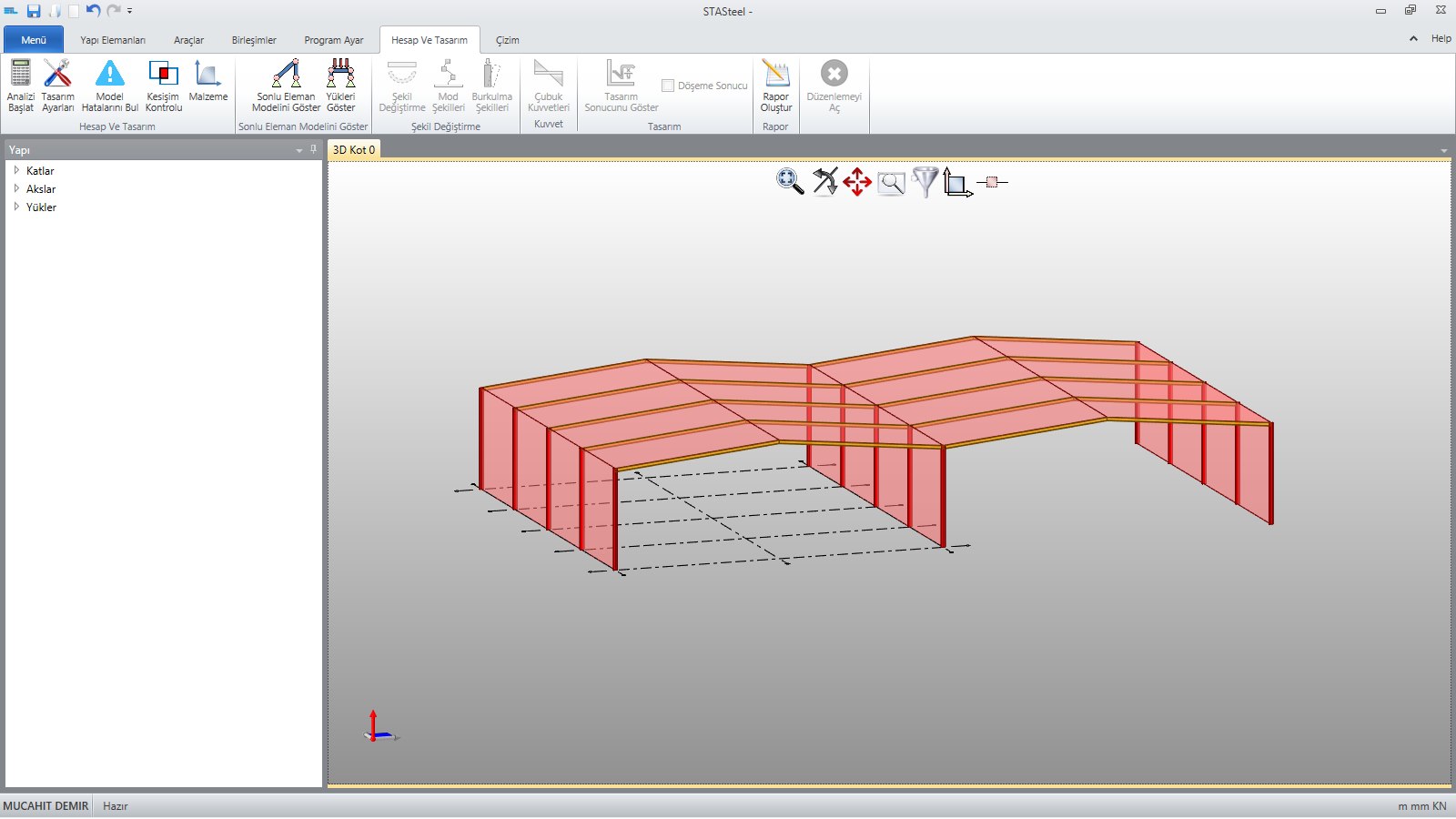
Task: Open the Malzeme materials tool
Action: 208,82
